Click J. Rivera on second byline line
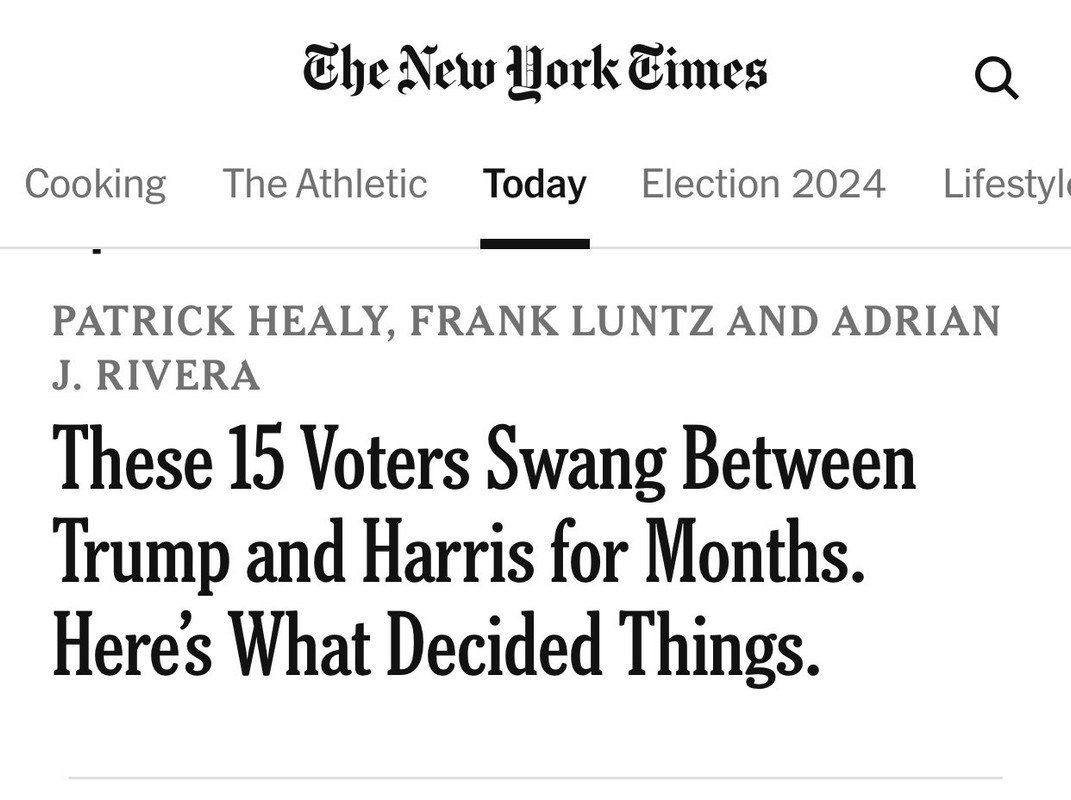Image resolution: width=1071 pixels, height=800 pixels. point(156,376)
